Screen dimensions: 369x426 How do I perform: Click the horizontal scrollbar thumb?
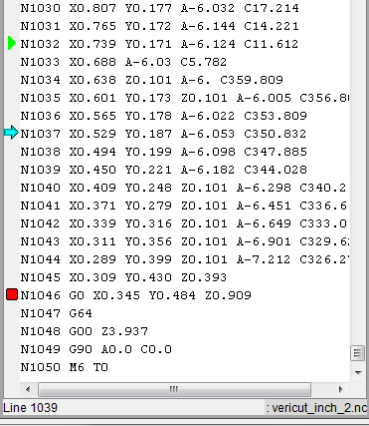point(175,389)
